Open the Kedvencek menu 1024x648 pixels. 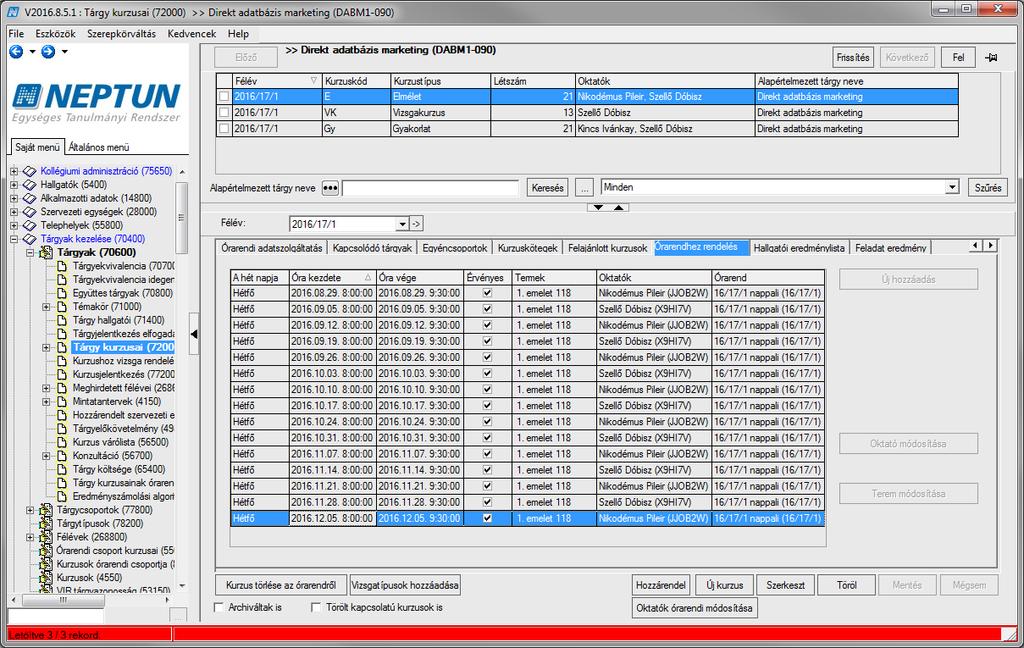click(191, 34)
